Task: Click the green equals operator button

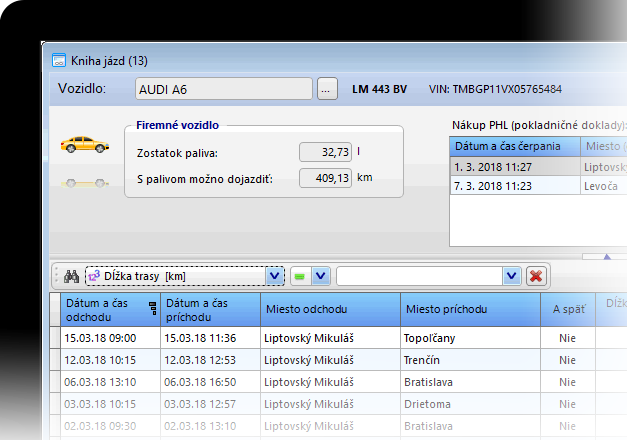Action: pos(300,276)
